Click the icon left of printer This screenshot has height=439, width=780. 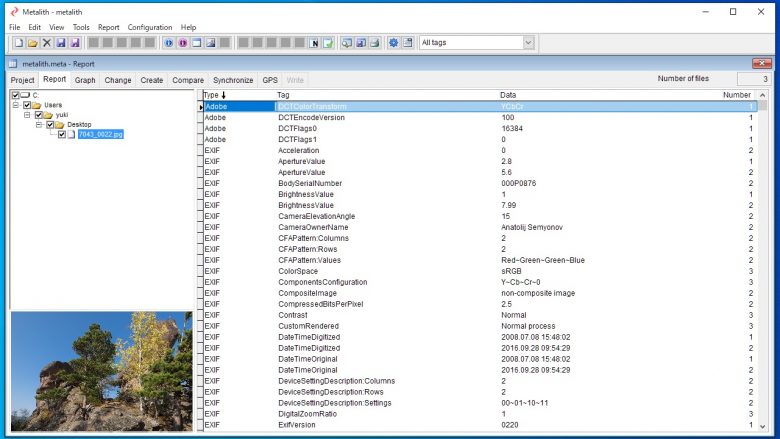(361, 43)
